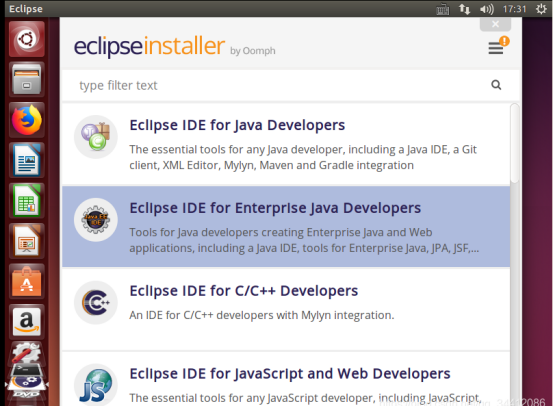This screenshot has height=407, width=554.
Task: Open LibreOffice Impress from the launcher
Action: click(27, 241)
